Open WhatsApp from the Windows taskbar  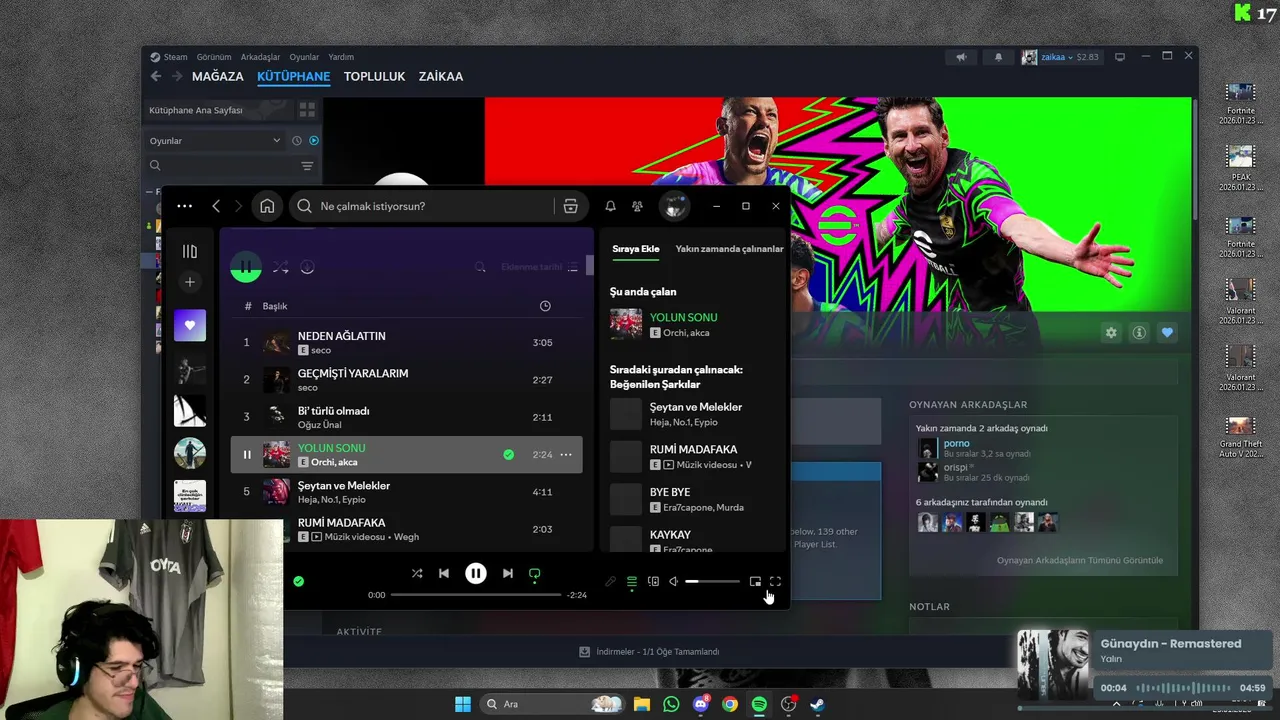click(x=671, y=704)
